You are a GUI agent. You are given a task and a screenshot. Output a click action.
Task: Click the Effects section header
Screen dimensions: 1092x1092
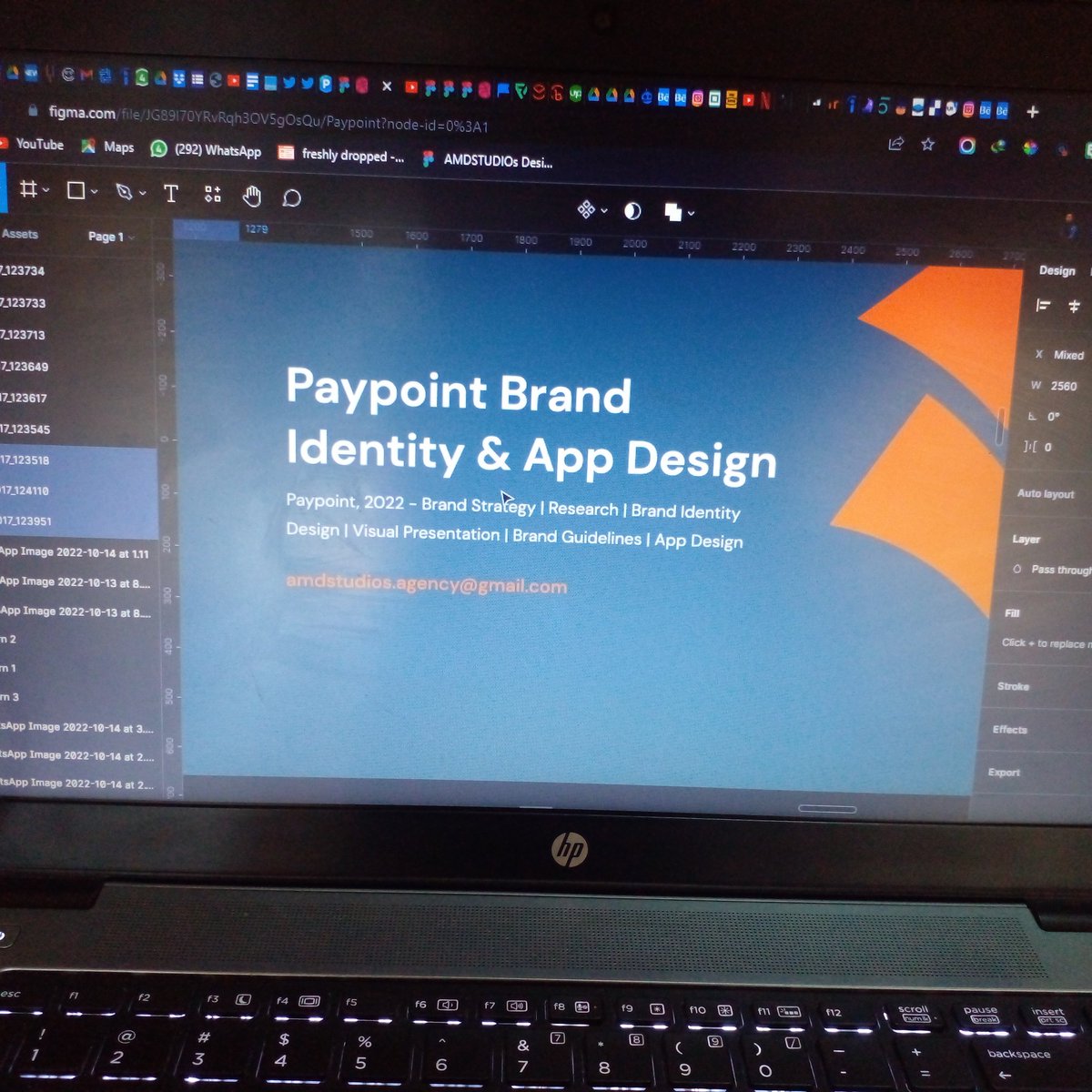(x=1009, y=729)
